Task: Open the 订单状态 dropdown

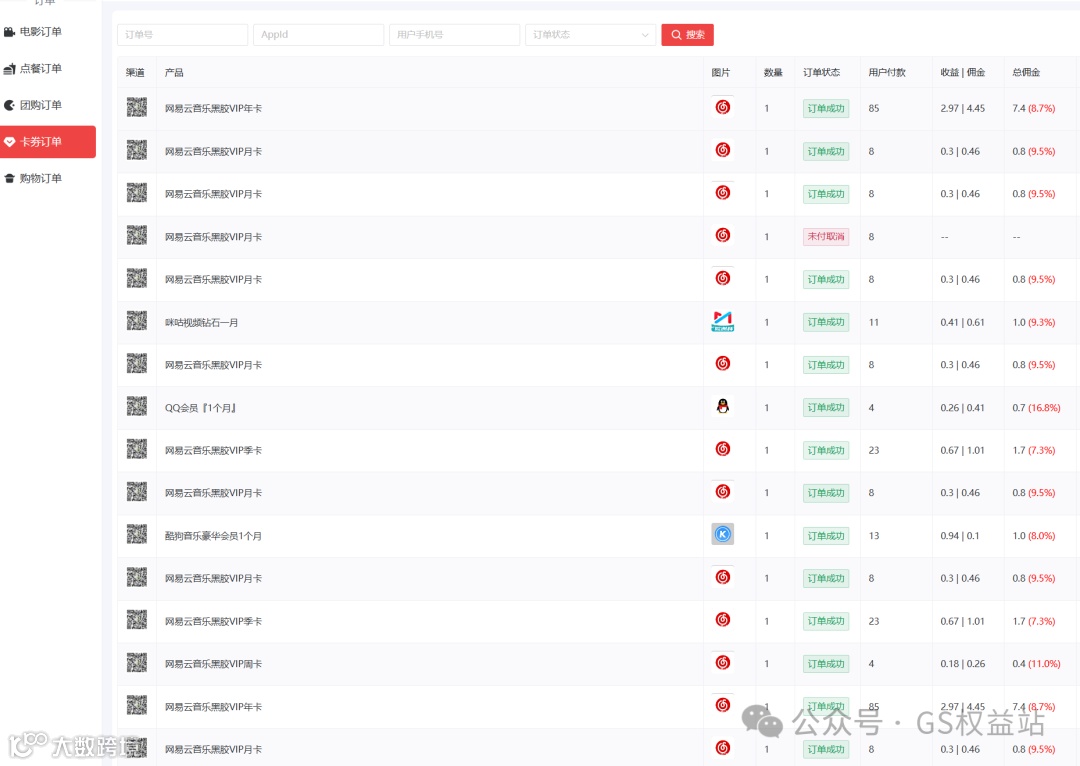Action: point(590,34)
